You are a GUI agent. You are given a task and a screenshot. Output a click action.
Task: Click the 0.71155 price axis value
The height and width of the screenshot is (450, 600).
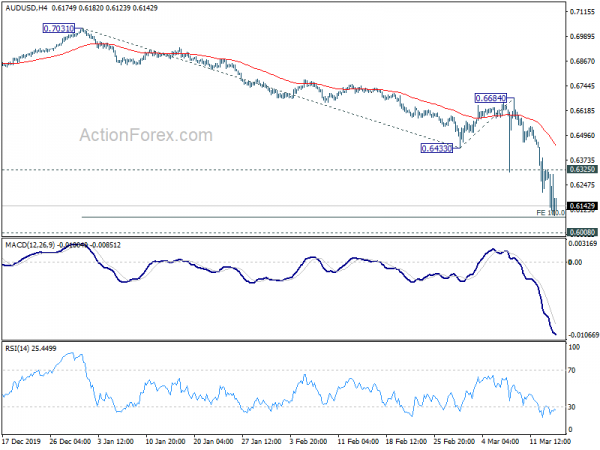582,12
